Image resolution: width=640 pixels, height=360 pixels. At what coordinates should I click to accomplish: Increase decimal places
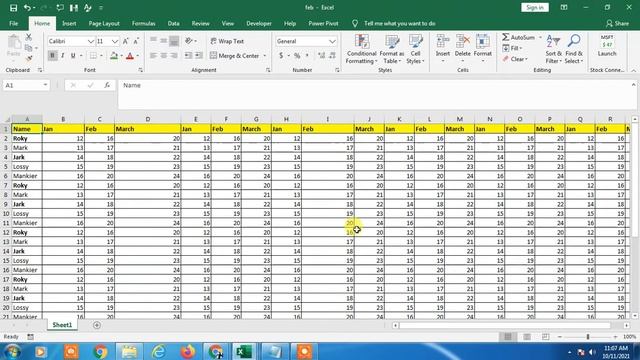coord(321,56)
